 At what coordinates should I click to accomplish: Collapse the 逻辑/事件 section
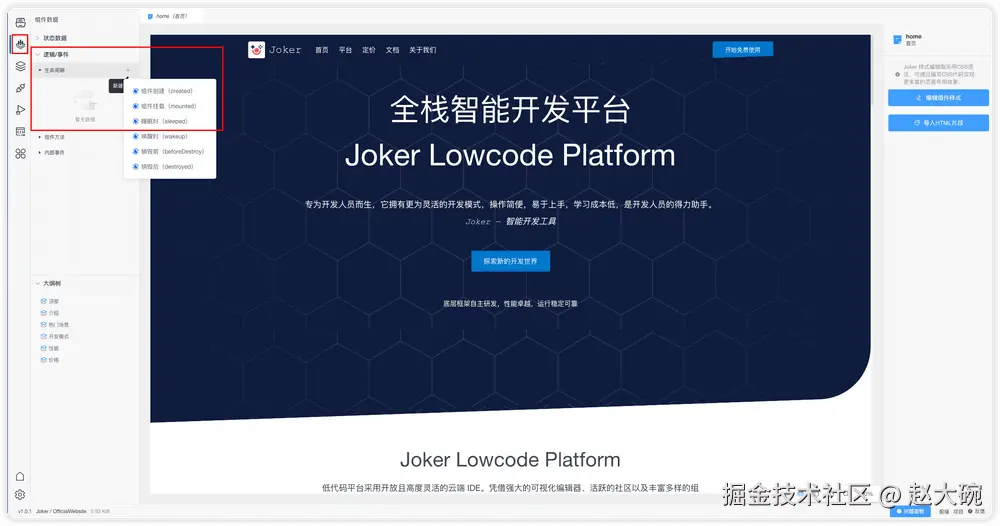click(38, 54)
